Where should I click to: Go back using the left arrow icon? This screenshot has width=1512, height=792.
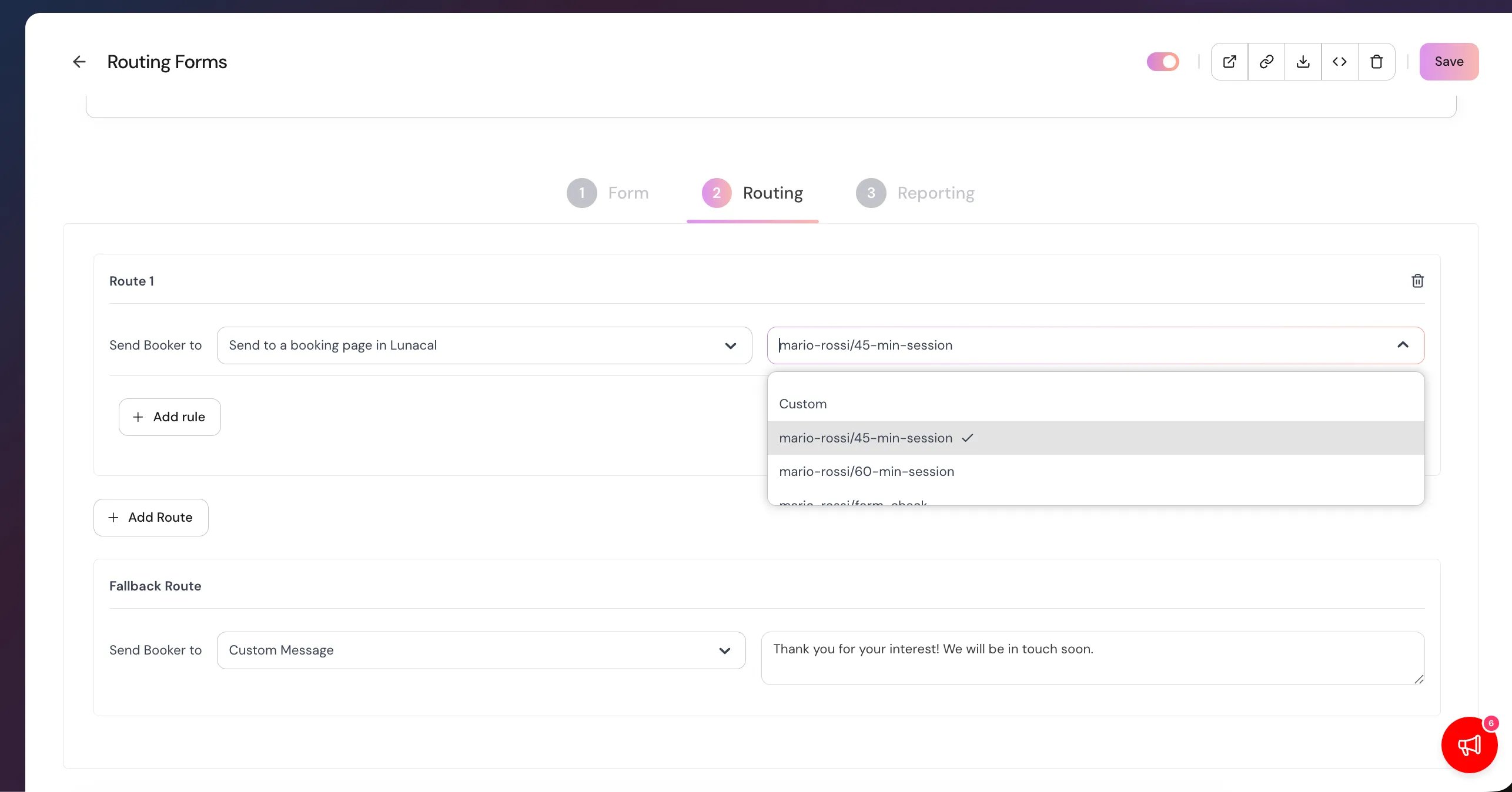coord(79,62)
